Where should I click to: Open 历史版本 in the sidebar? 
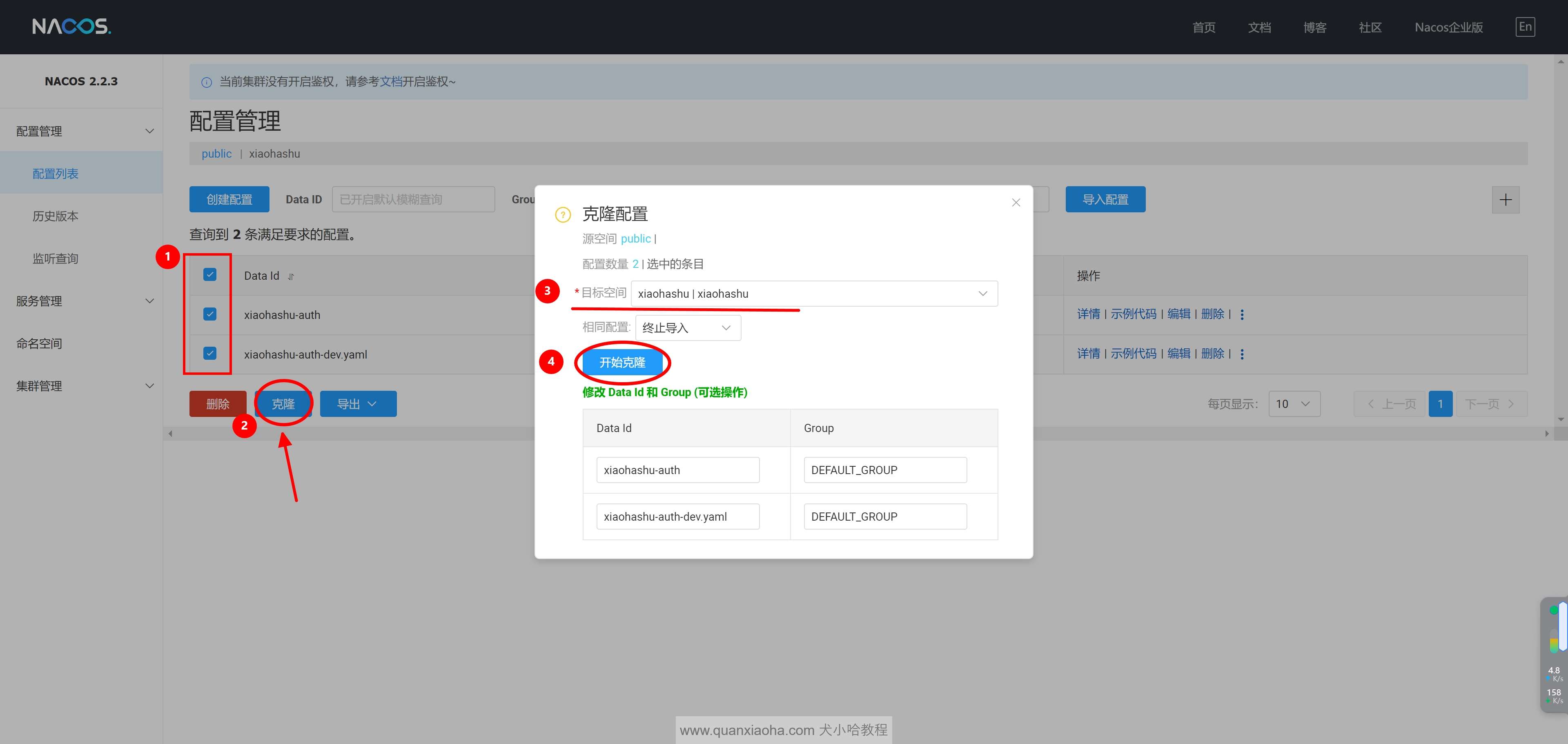point(56,216)
